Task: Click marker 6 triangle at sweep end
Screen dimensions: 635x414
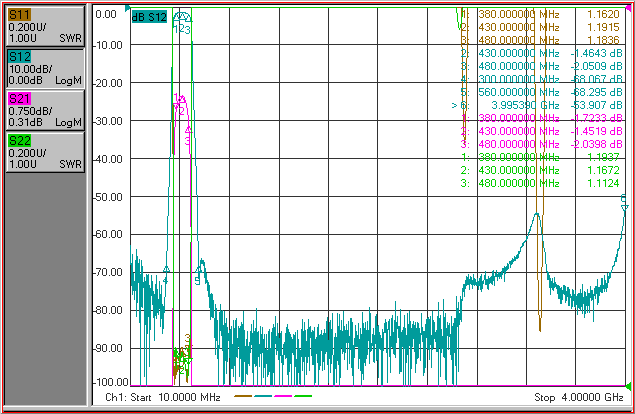Action: click(625, 207)
